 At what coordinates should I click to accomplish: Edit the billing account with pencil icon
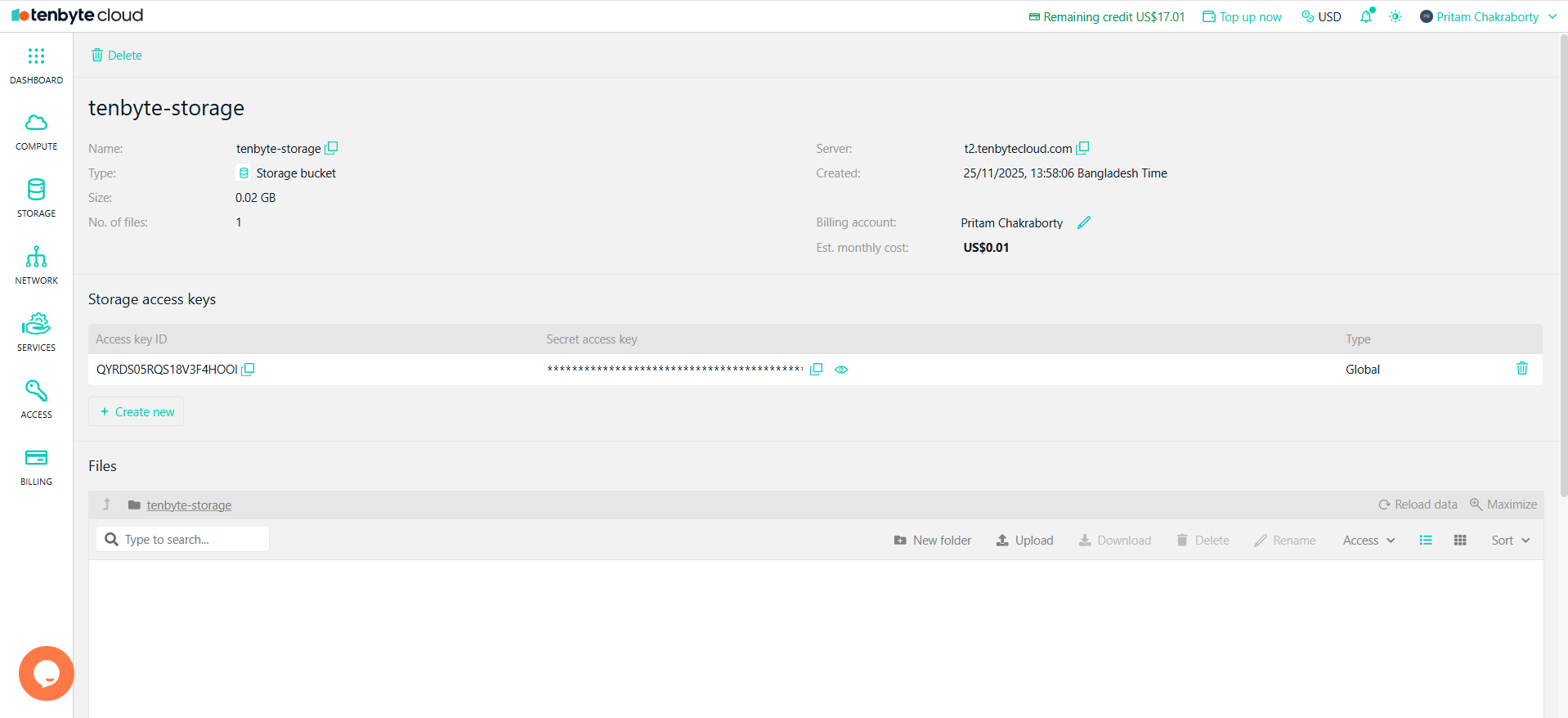1084,222
